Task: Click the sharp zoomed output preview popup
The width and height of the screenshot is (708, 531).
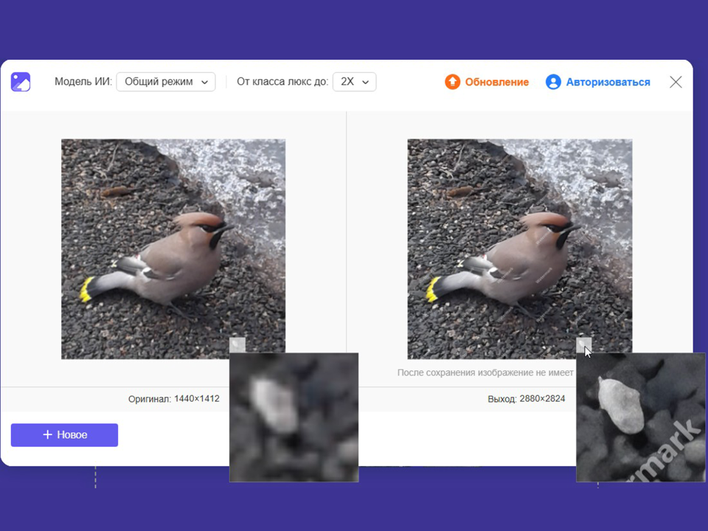Action: click(x=641, y=418)
